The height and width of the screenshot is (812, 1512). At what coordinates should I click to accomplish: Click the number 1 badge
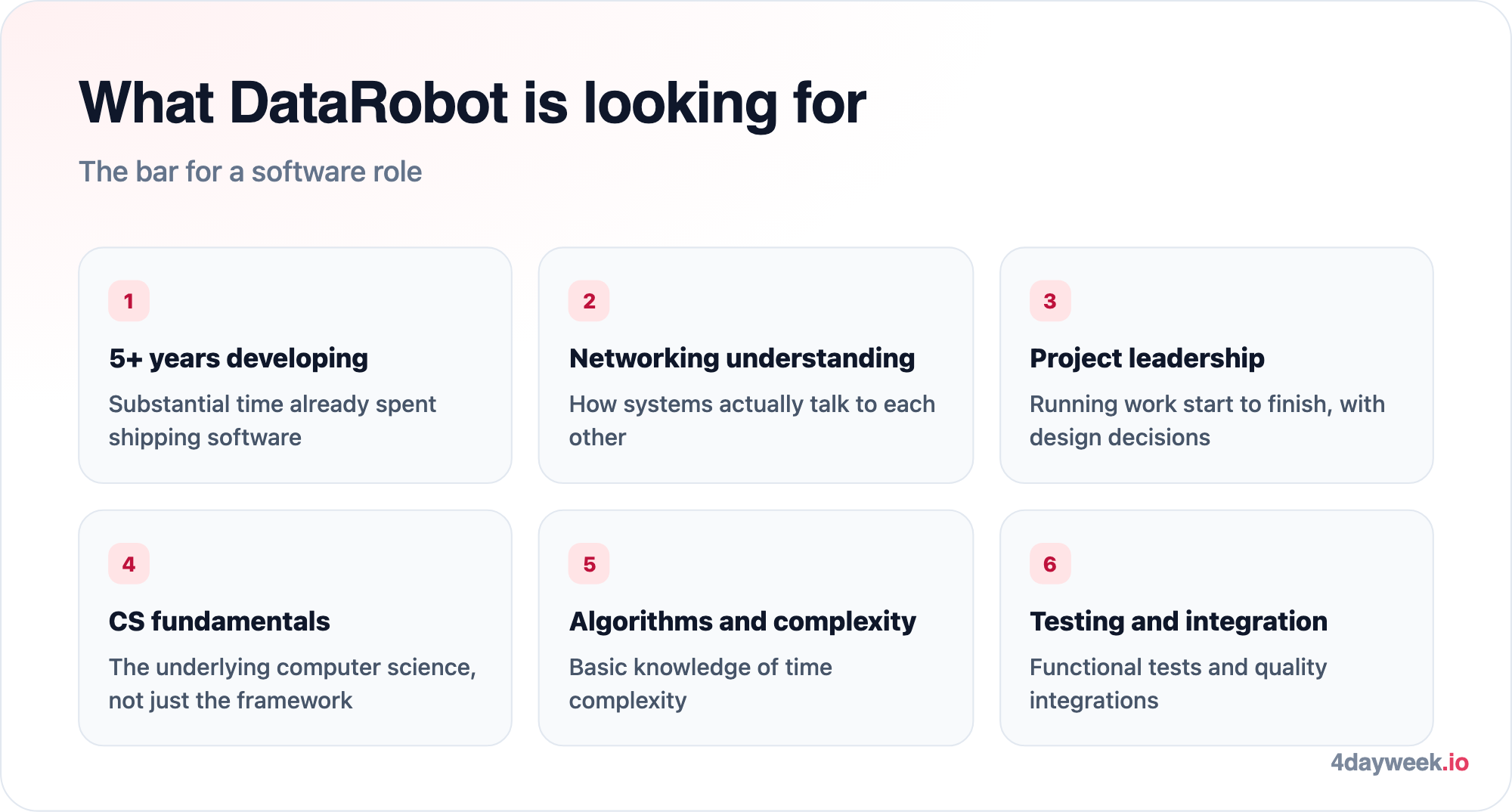[x=129, y=301]
